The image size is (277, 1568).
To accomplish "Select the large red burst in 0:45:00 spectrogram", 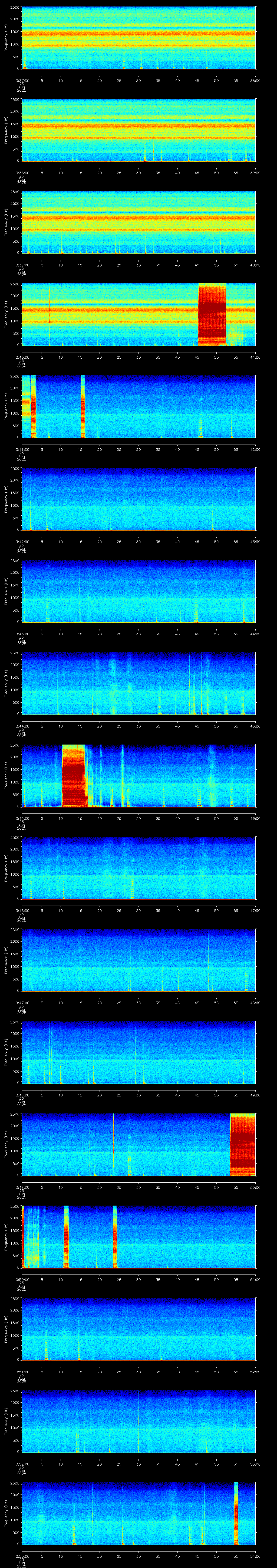I will click(73, 775).
